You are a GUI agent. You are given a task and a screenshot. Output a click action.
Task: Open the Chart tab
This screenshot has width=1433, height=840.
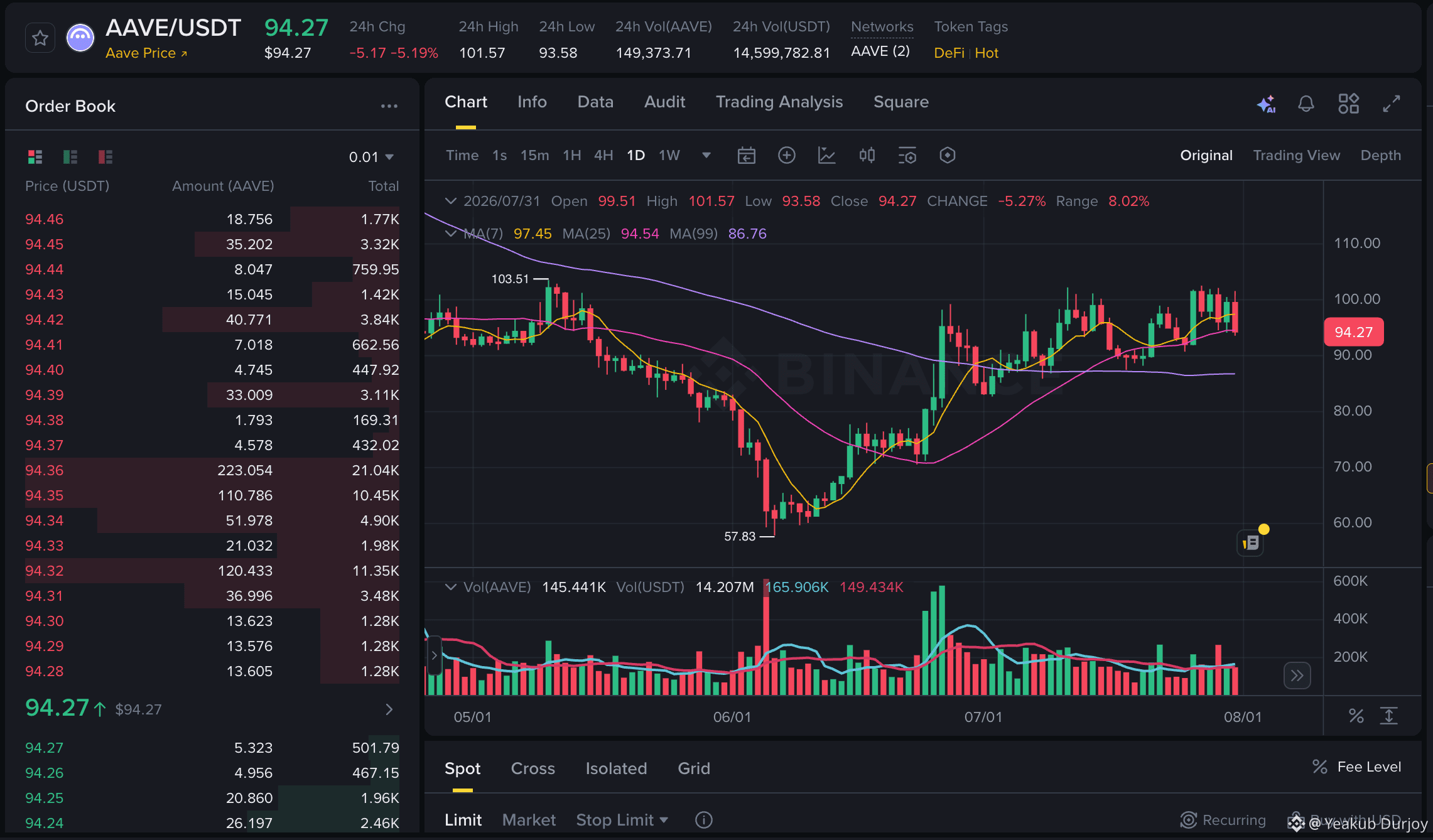tap(465, 102)
